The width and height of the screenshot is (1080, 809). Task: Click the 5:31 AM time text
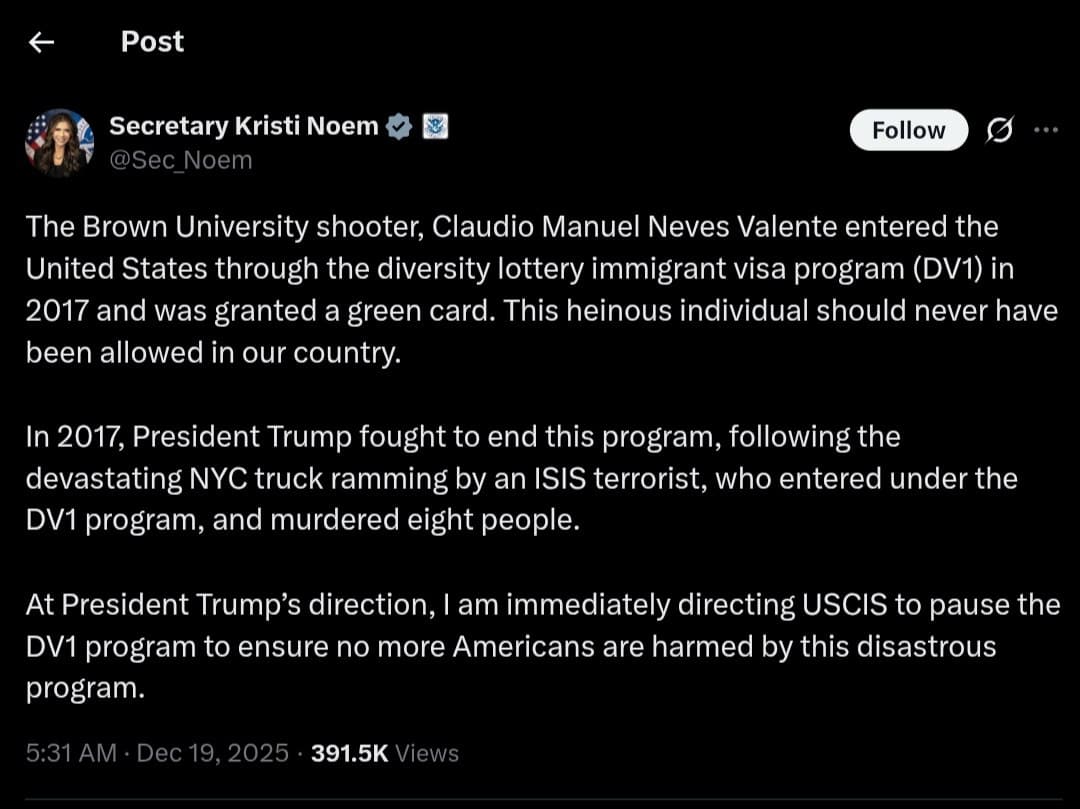(69, 753)
